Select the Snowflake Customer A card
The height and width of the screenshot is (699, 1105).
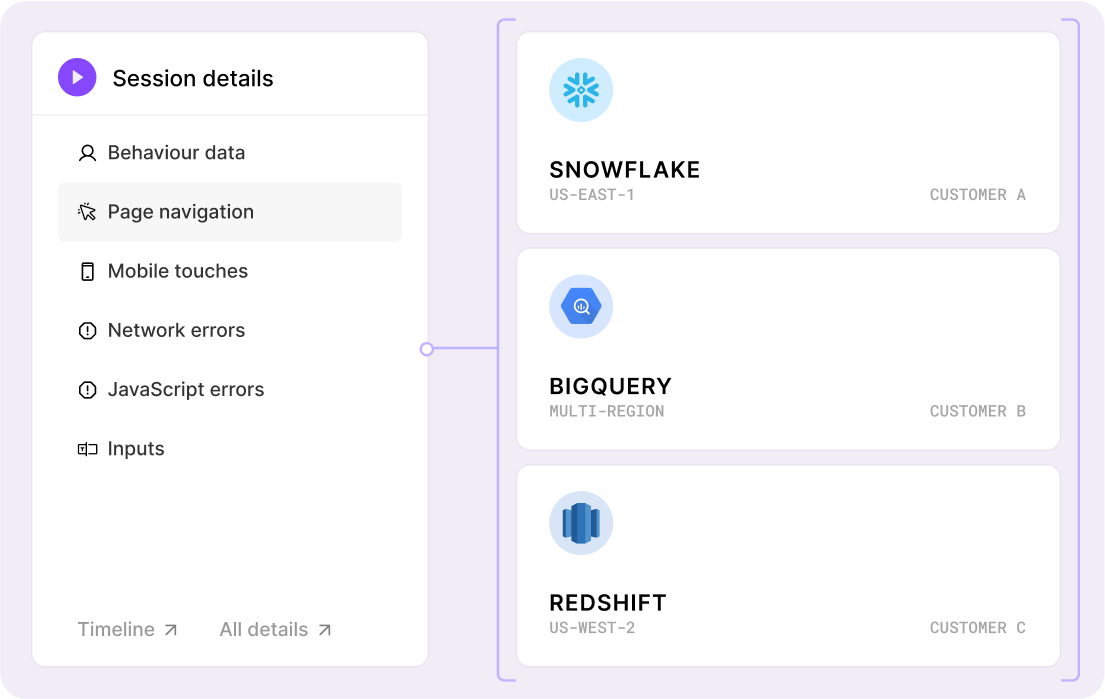[x=788, y=133]
